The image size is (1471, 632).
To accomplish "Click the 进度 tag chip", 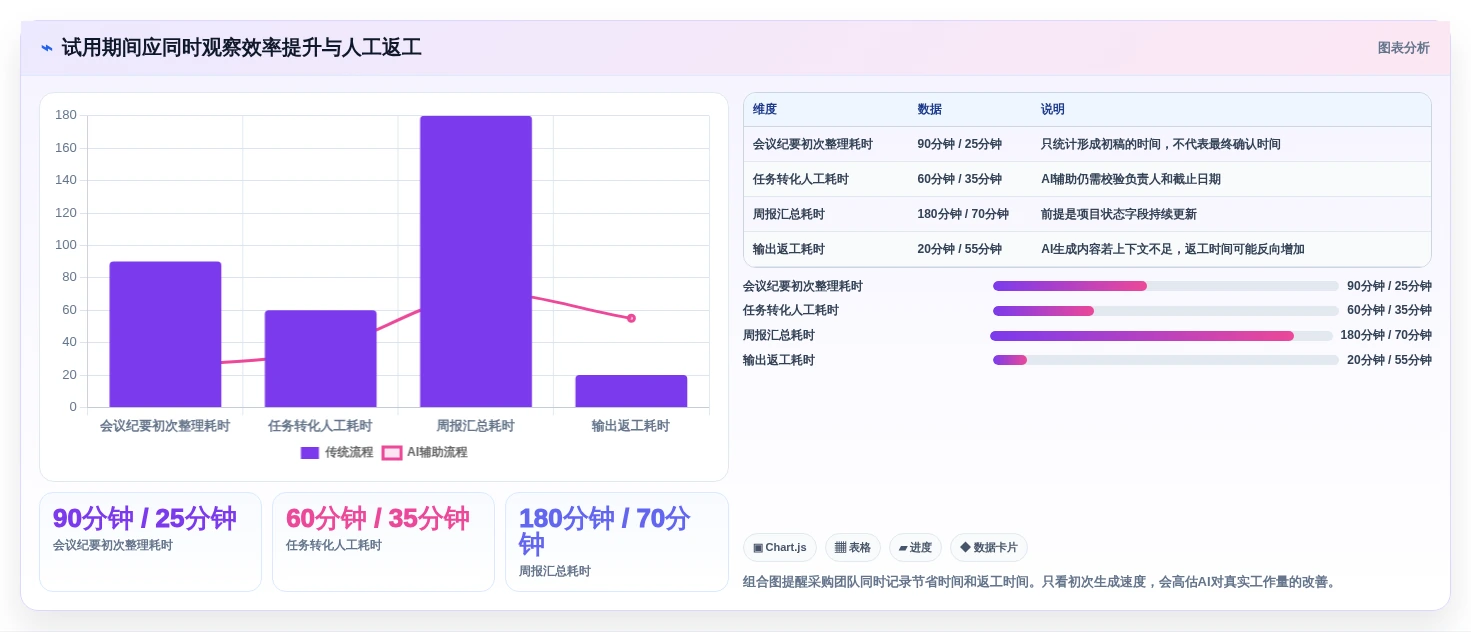I will pos(915,548).
